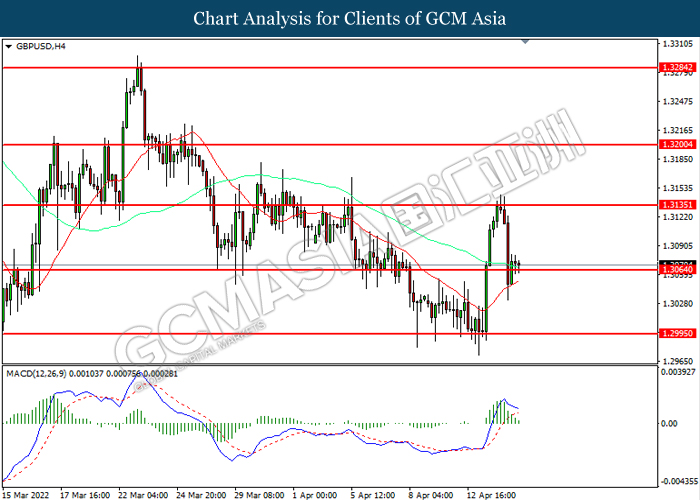
Task: Select the 1.31351 price level label
Action: 678,205
